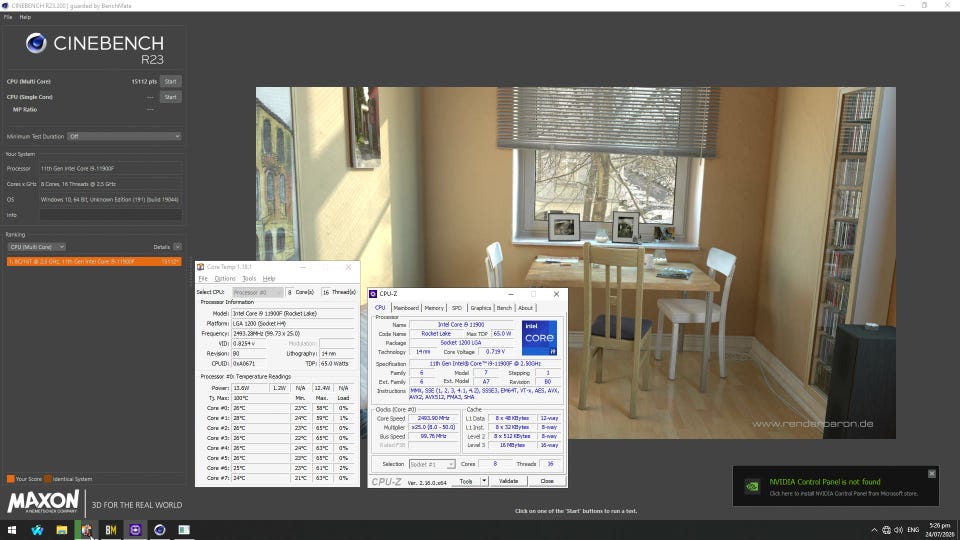Click the arrow beside CPU-Z Tools button

[x=484, y=481]
